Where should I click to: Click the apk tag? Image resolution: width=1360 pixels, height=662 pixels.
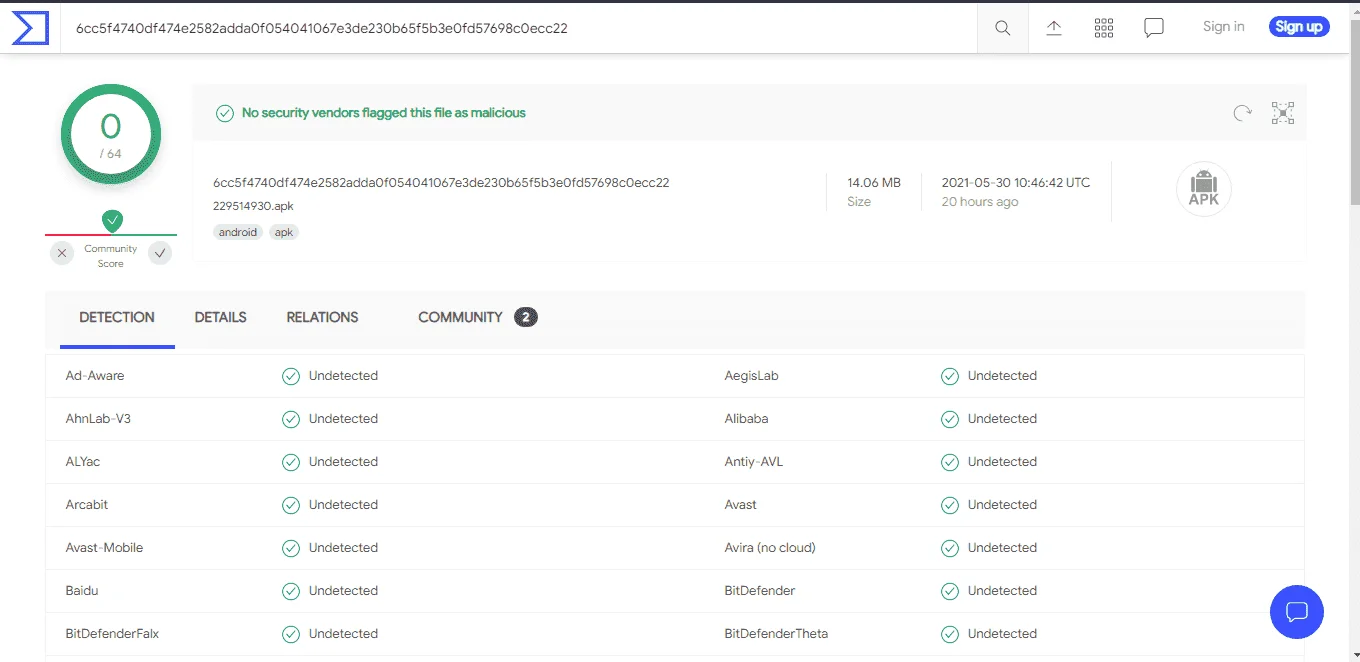284,232
